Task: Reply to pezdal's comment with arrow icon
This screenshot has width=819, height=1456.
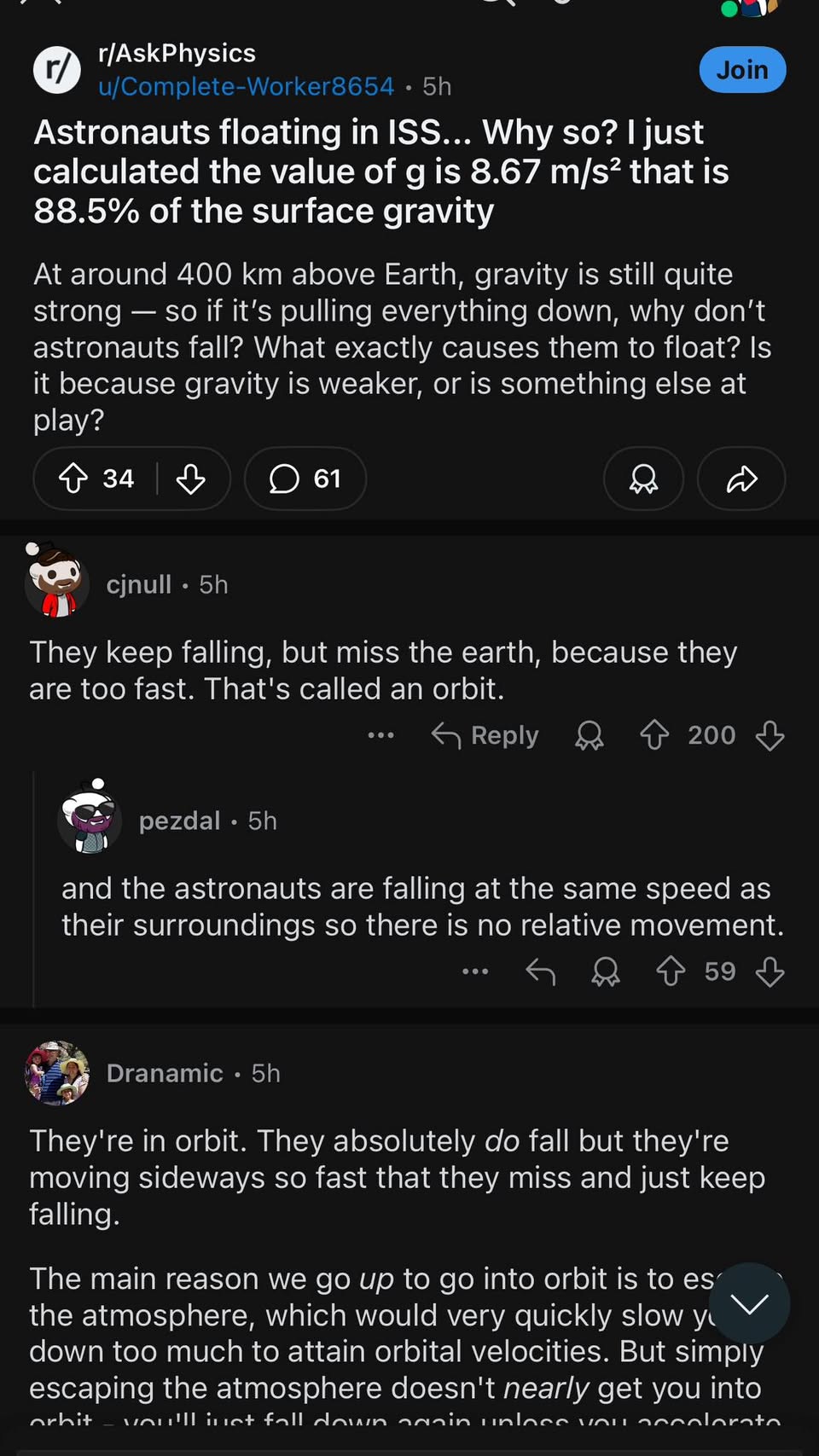Action: (x=541, y=972)
